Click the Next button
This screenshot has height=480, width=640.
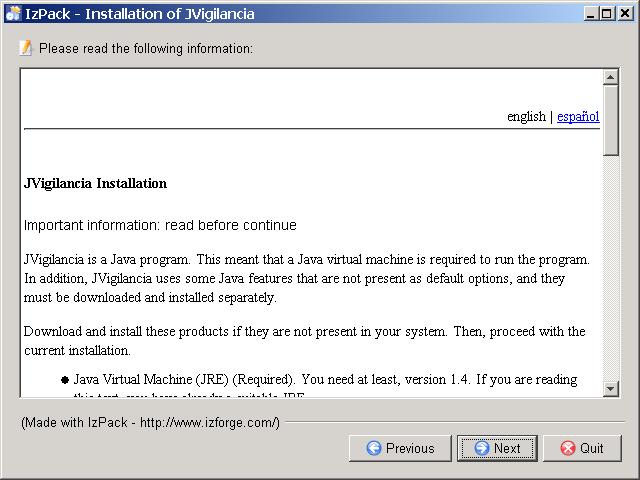pyautogui.click(x=497, y=448)
